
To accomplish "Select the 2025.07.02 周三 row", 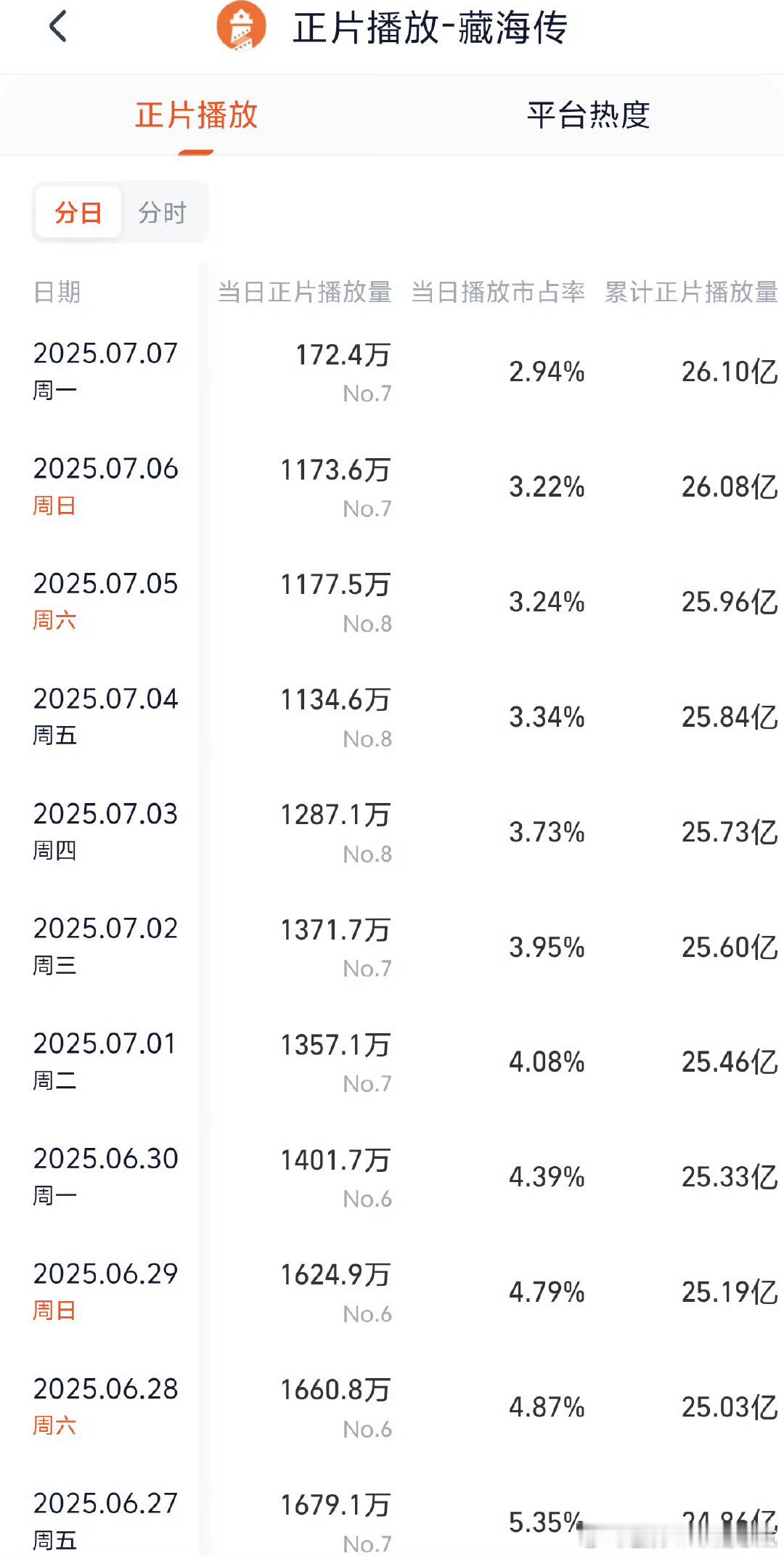I will [x=392, y=947].
